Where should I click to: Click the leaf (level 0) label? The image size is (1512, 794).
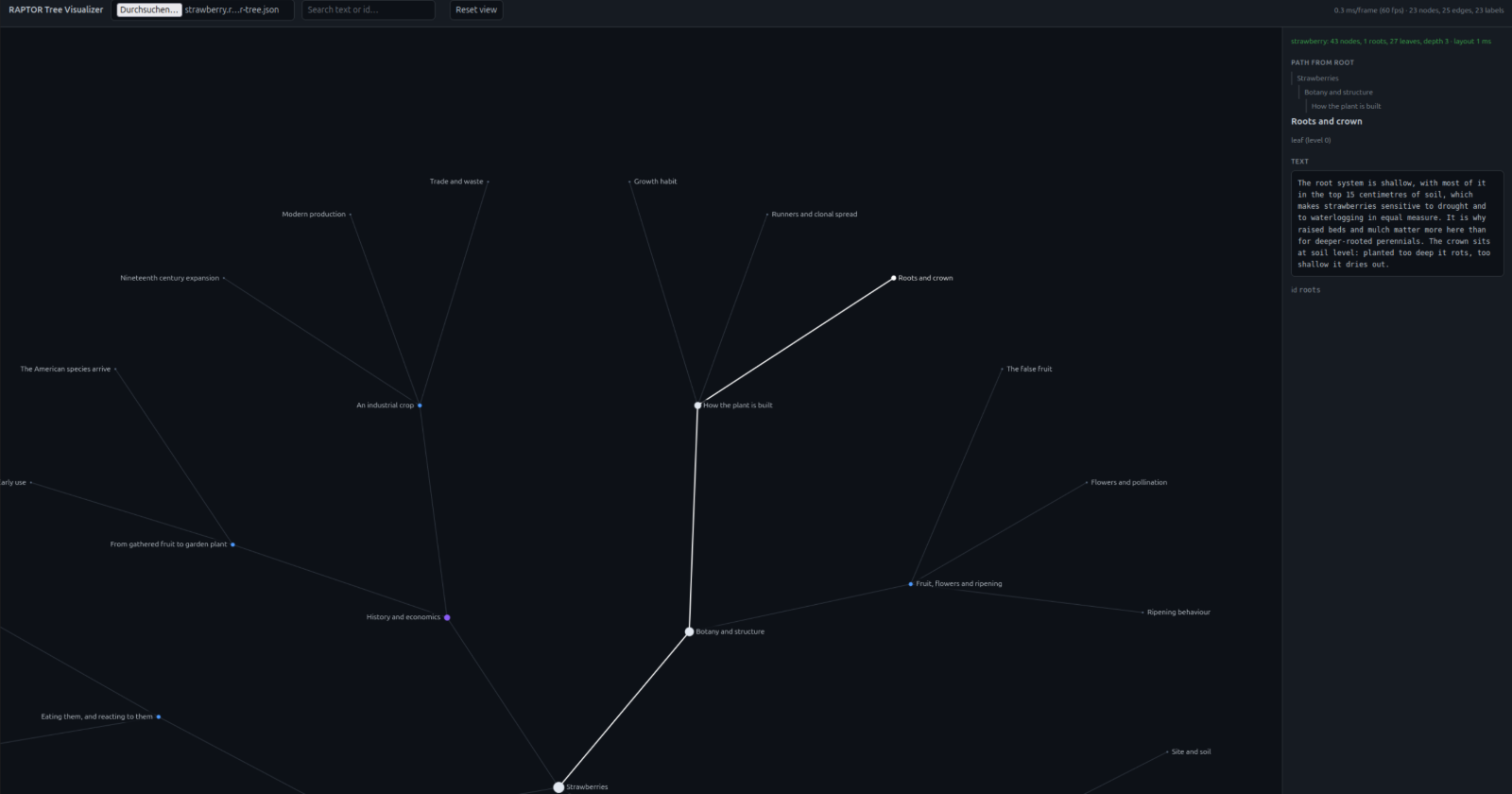pos(1311,140)
